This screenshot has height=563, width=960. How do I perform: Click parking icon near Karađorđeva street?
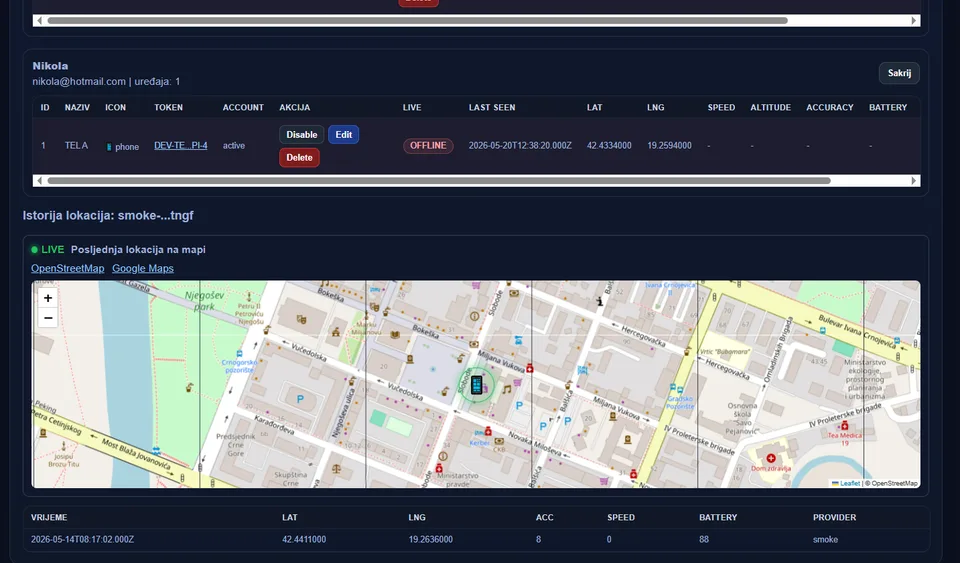[x=300, y=399]
